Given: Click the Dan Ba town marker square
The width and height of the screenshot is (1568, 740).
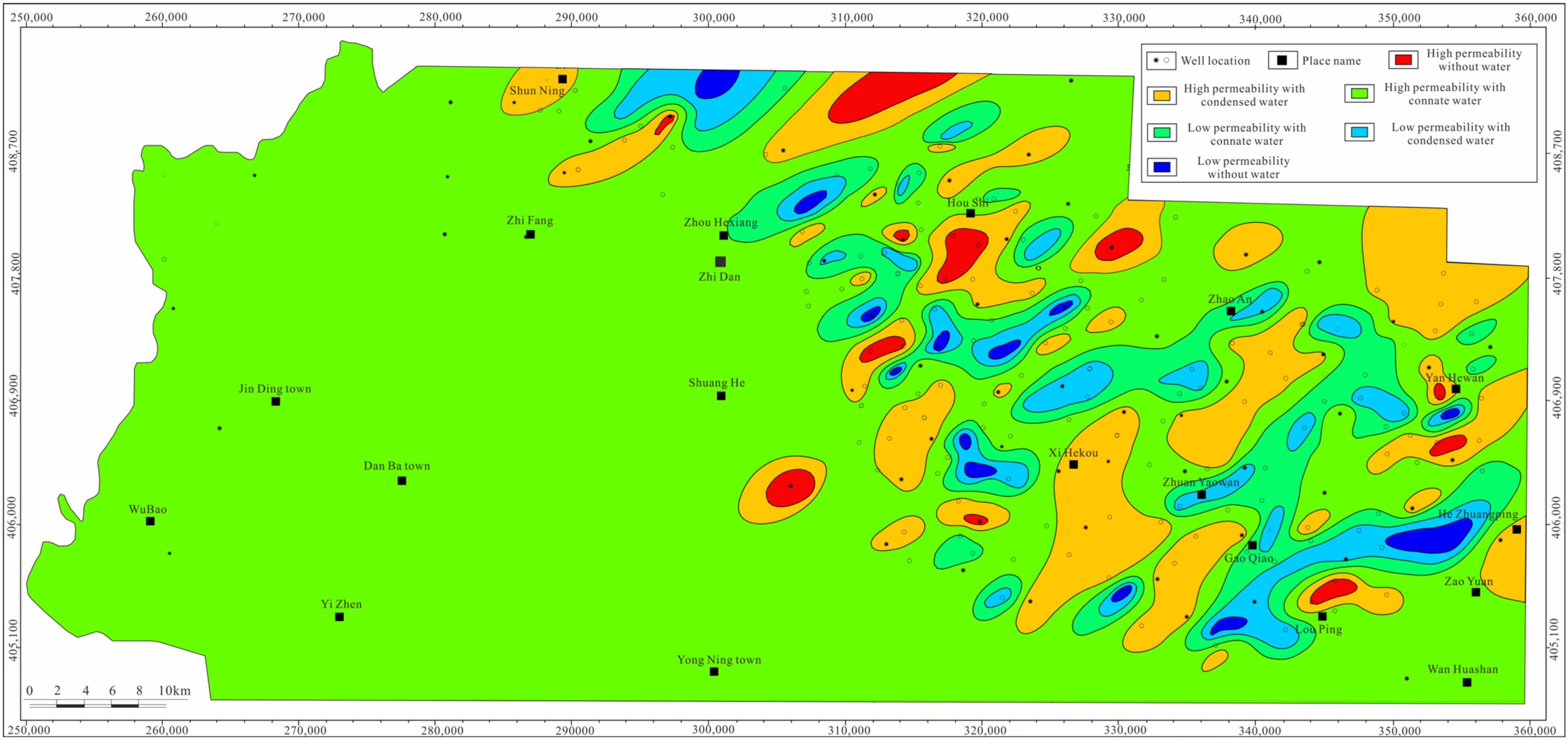Looking at the screenshot, I should [x=402, y=481].
